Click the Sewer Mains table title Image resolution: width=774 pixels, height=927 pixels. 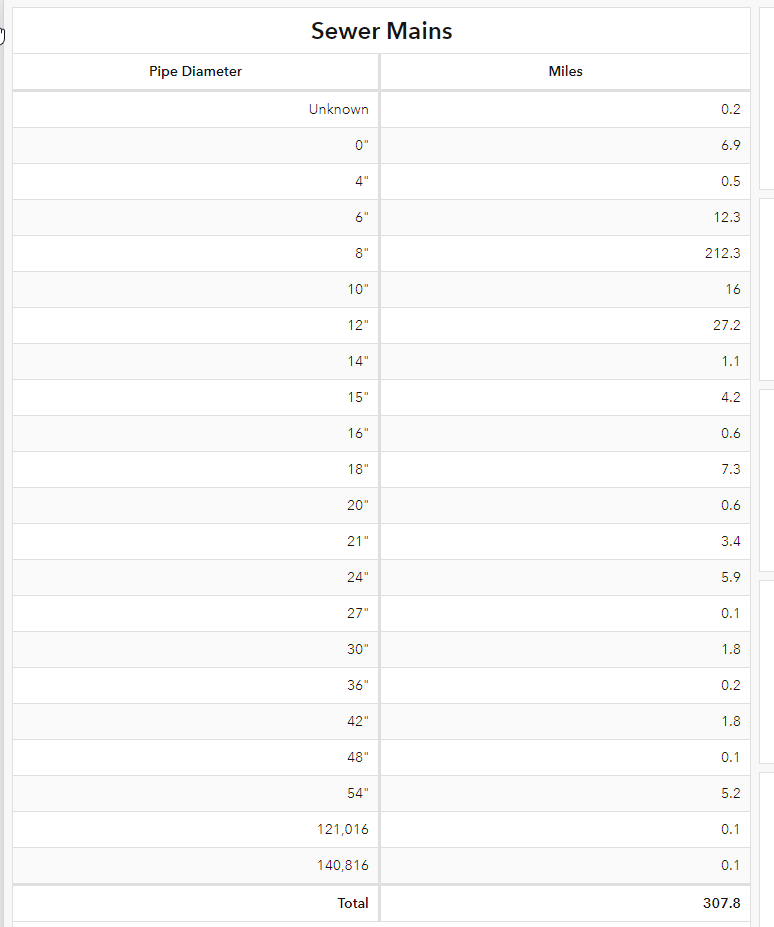coord(381,31)
